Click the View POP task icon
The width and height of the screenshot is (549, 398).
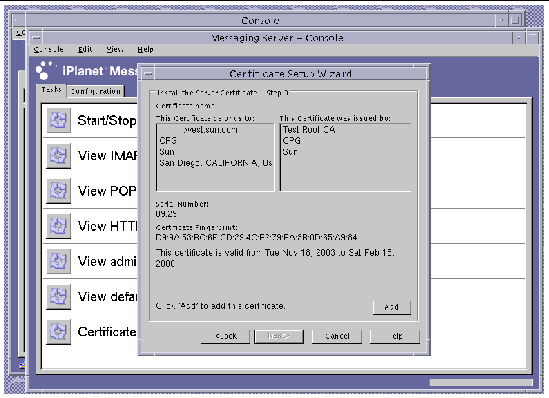58,191
